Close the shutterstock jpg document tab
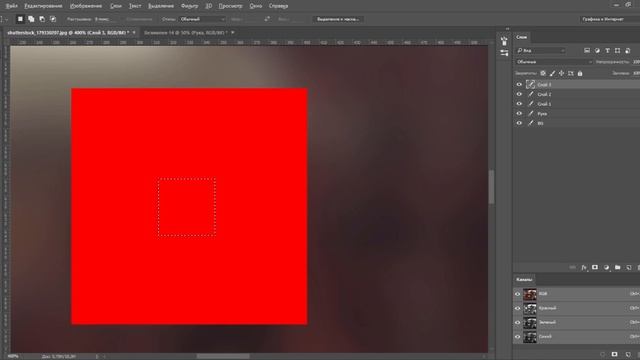Image resolution: width=640 pixels, height=360 pixels. point(134,33)
